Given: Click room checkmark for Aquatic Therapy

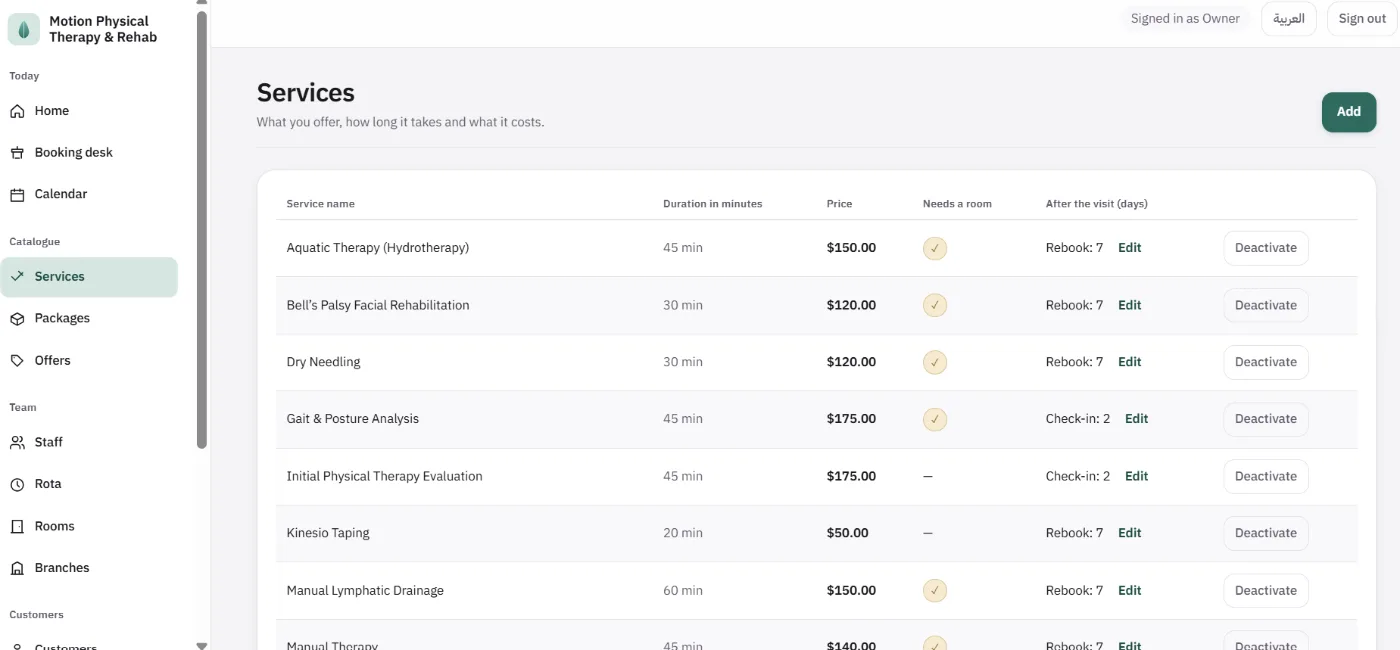Looking at the screenshot, I should click(x=935, y=248).
